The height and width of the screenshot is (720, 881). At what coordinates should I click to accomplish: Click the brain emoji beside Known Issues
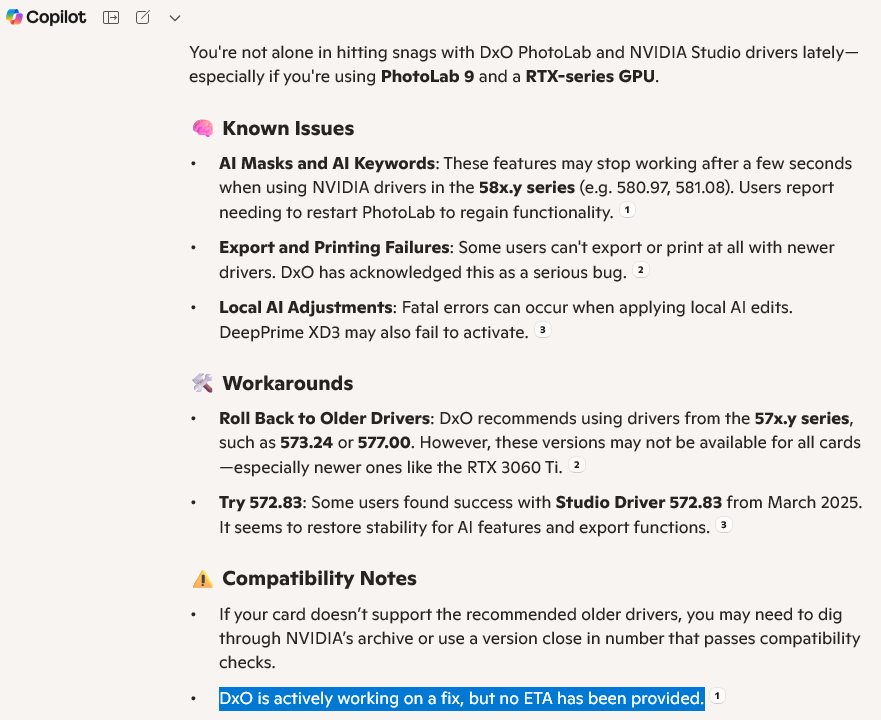click(x=202, y=129)
